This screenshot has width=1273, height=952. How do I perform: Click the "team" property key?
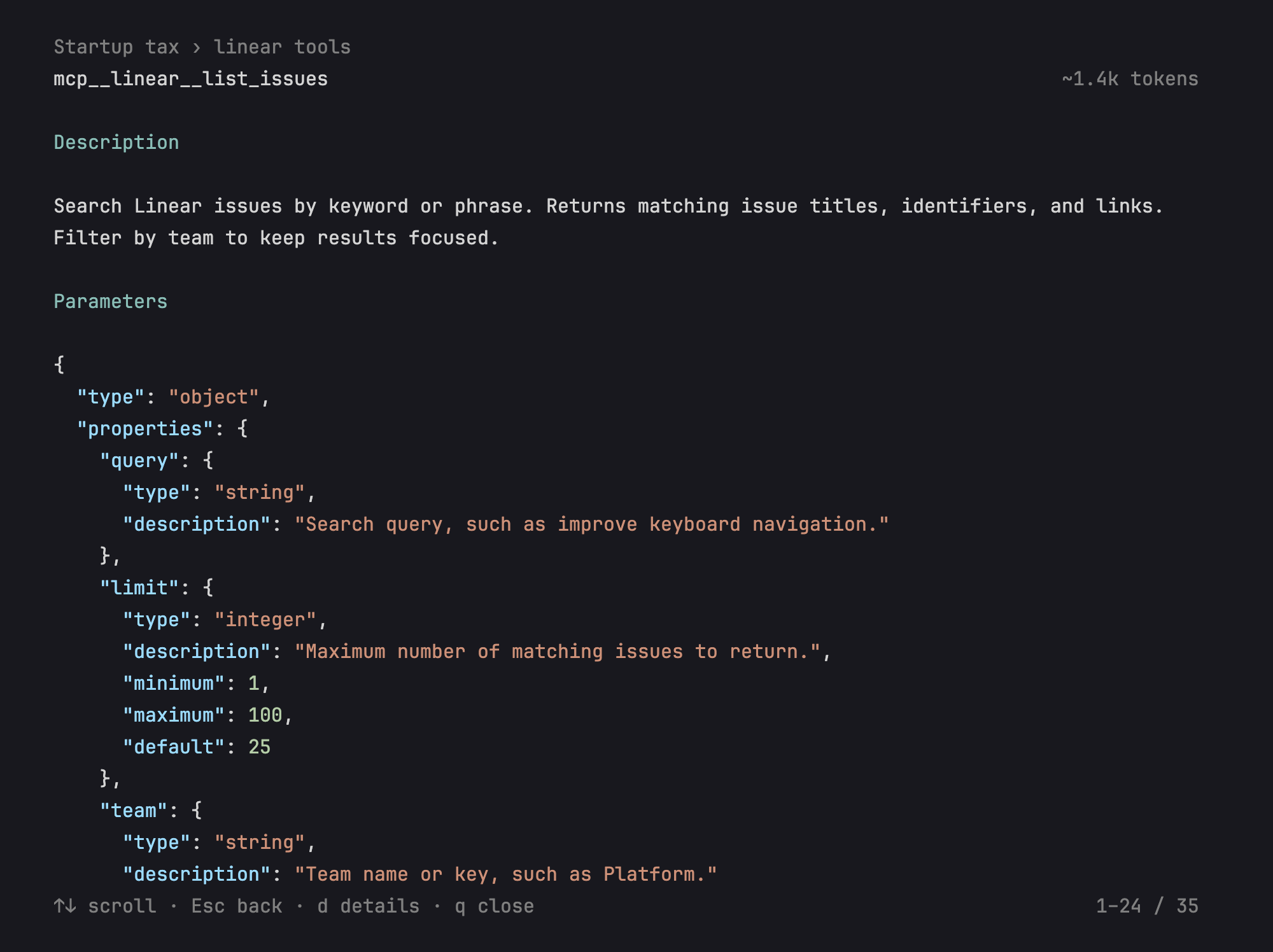134,811
